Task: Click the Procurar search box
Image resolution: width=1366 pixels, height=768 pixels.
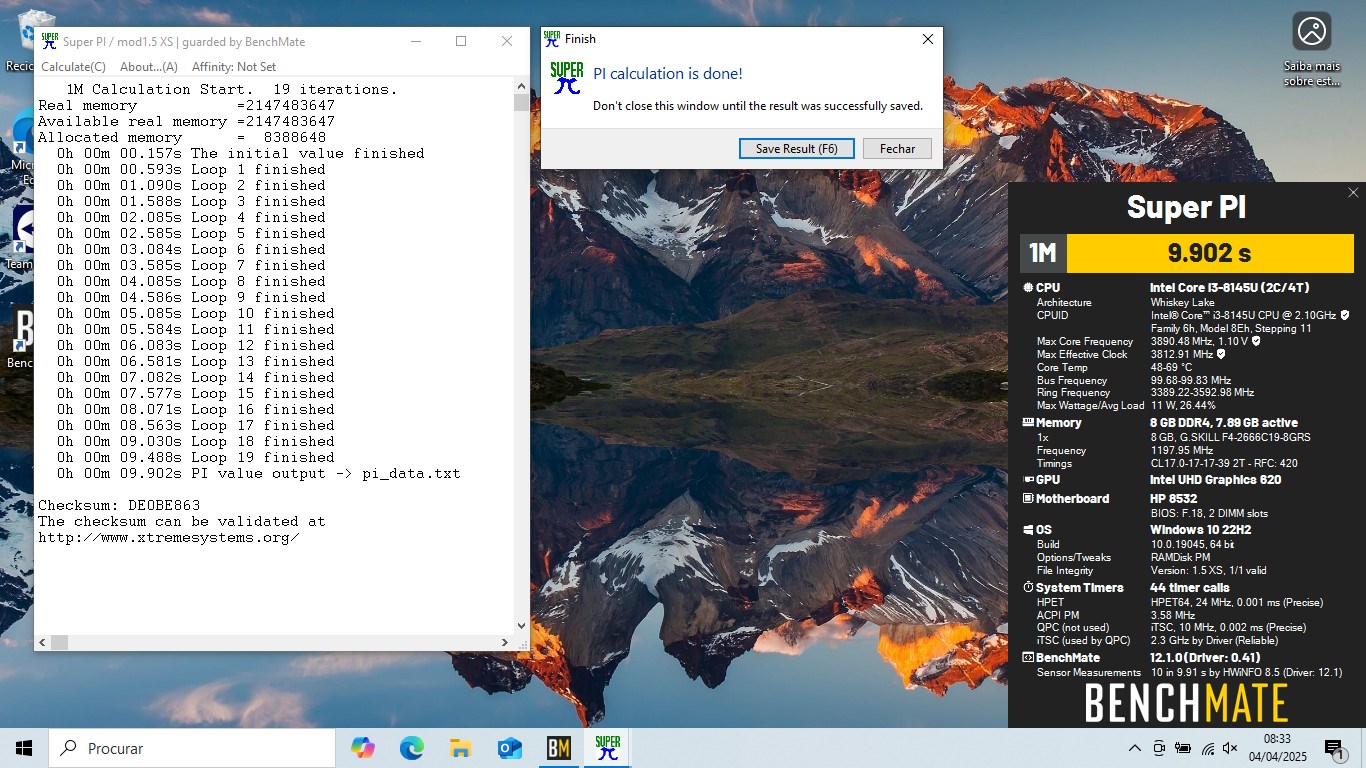Action: 192,748
